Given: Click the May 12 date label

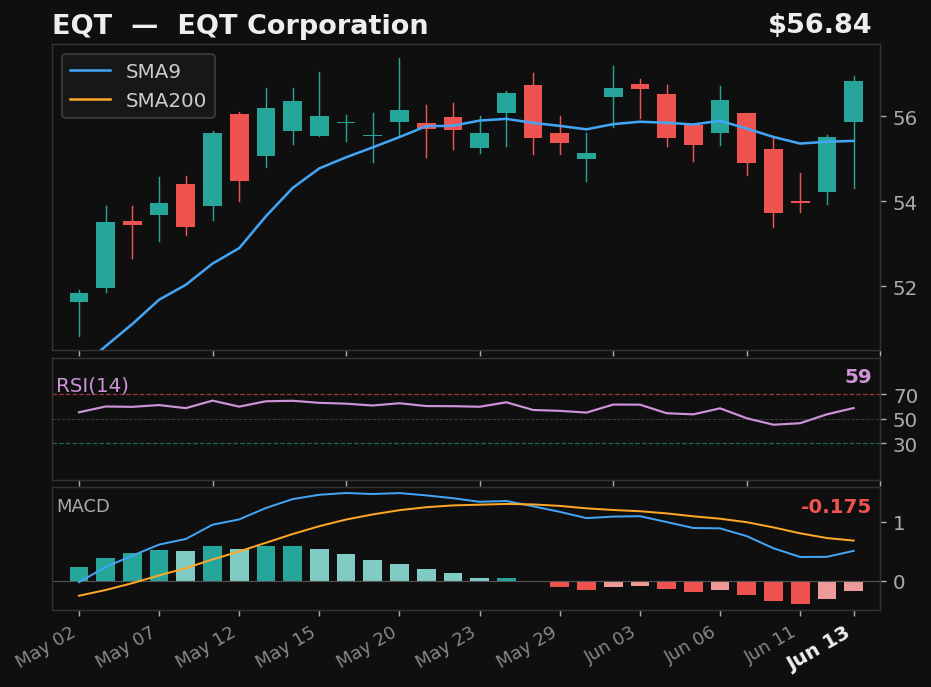Looking at the screenshot, I should [206, 646].
